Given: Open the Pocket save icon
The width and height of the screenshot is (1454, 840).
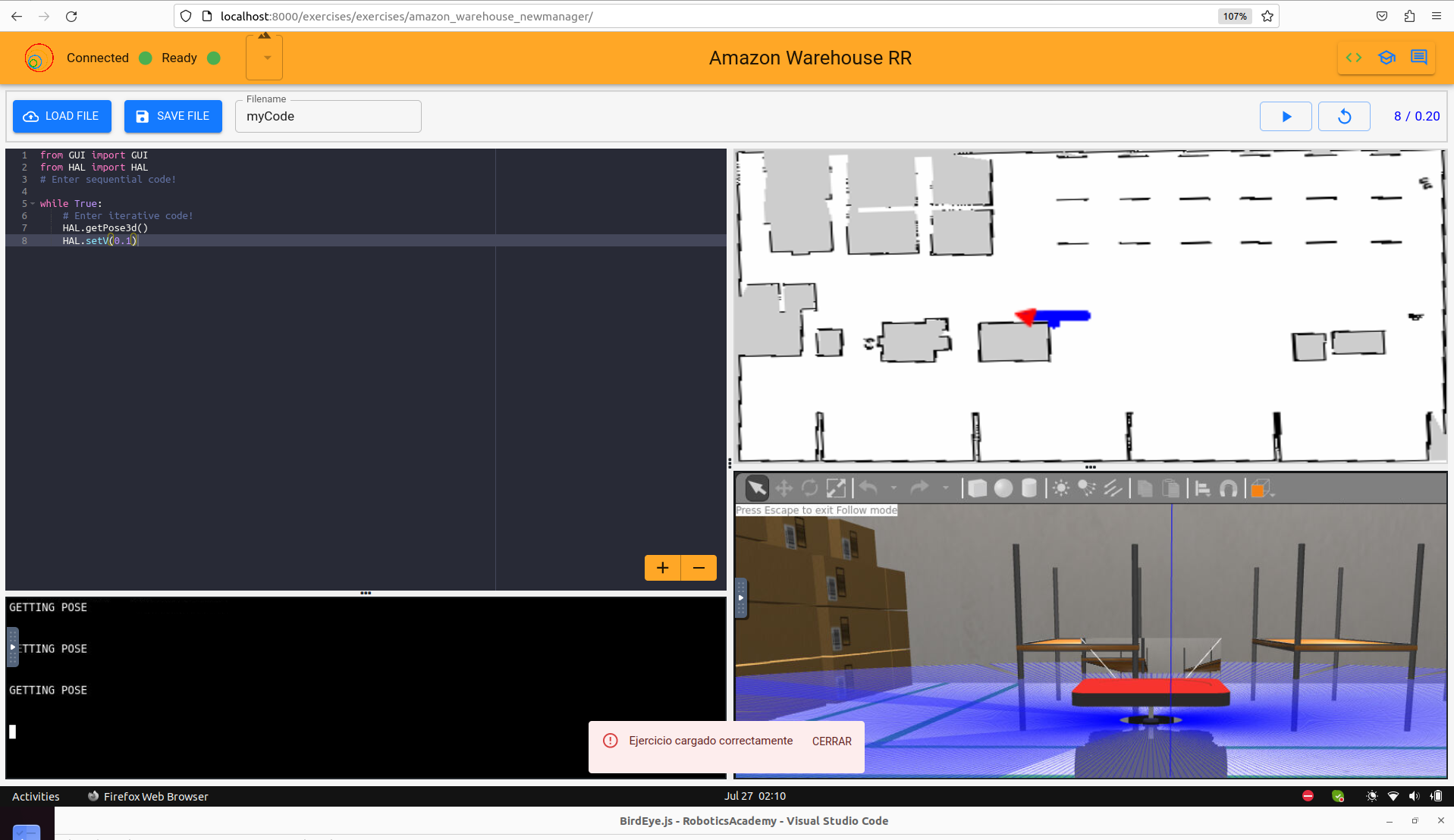Looking at the screenshot, I should (1382, 16).
